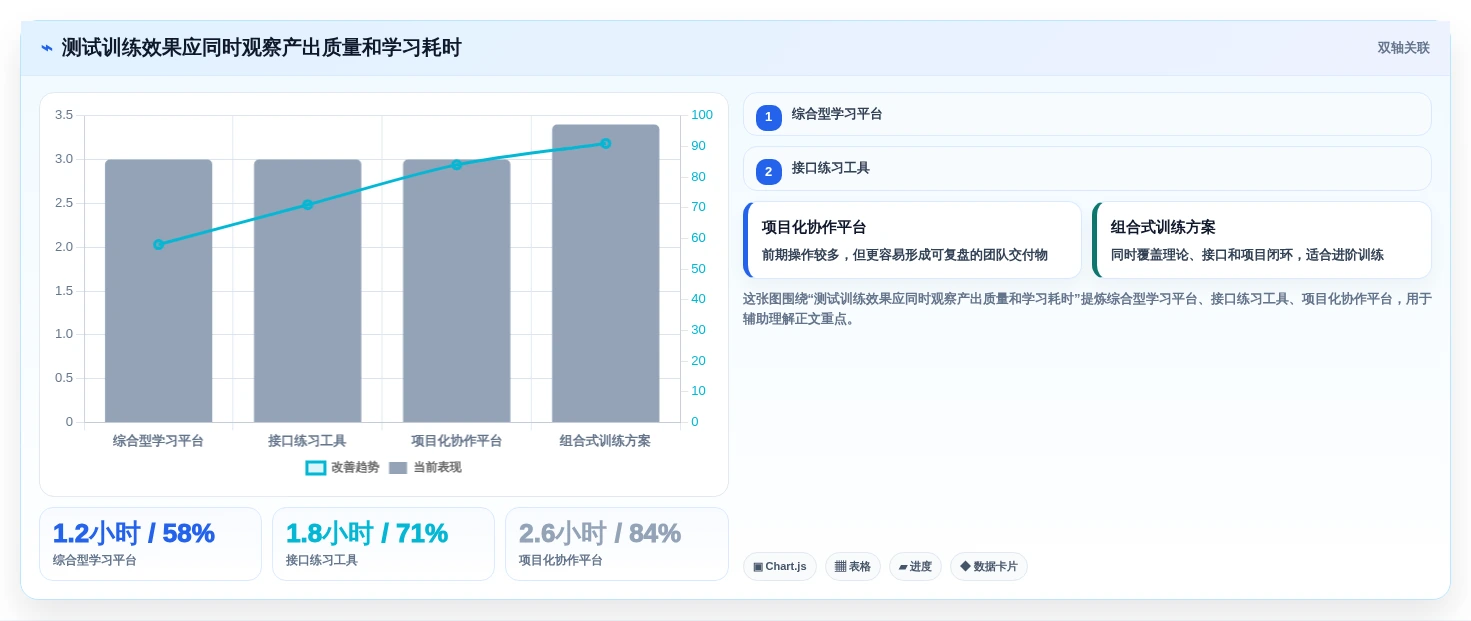Click the x-axis label 综合型学习平台
1471x621 pixels.
tap(158, 441)
